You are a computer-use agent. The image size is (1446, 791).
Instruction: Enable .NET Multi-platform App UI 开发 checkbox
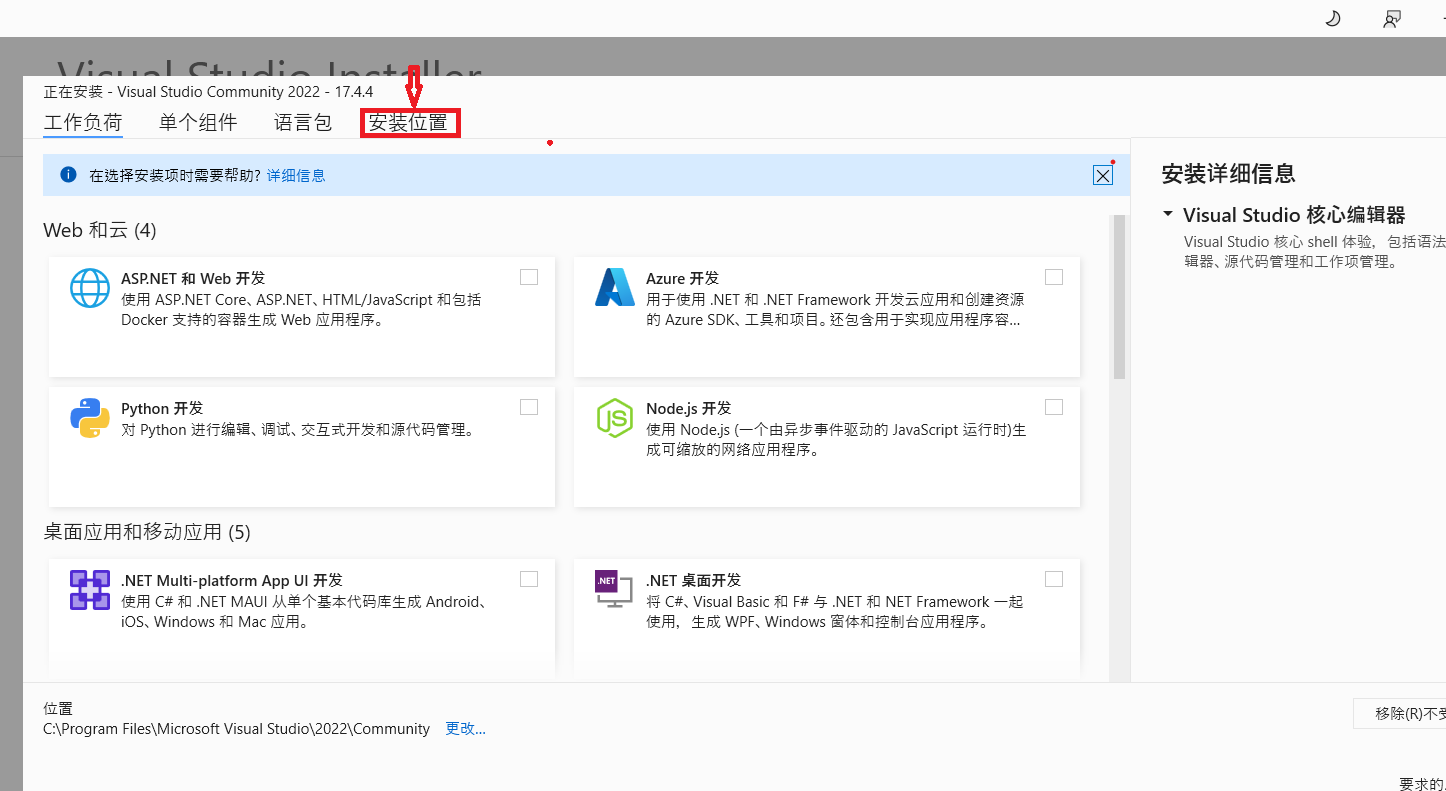point(529,579)
